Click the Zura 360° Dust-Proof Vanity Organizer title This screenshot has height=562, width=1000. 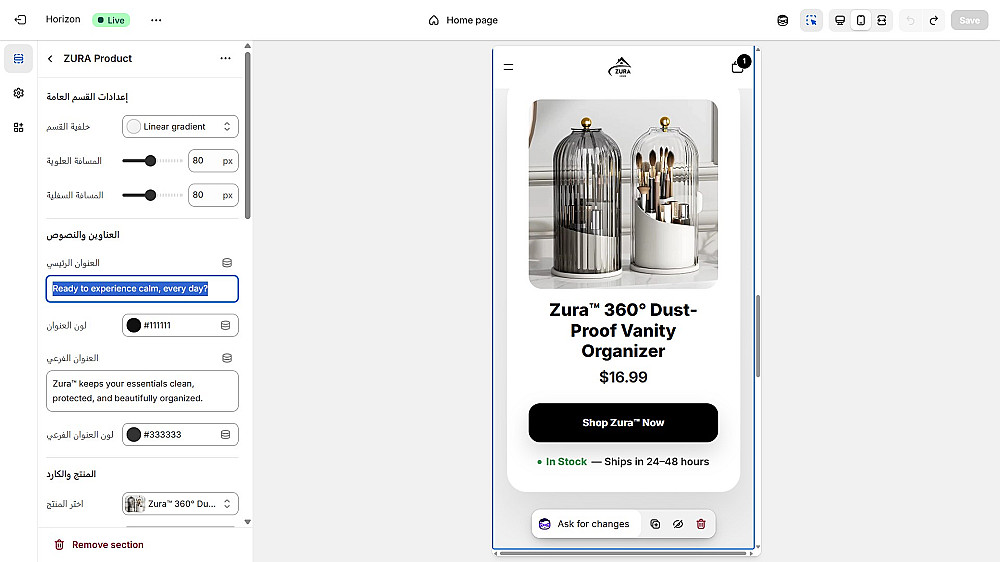point(623,330)
